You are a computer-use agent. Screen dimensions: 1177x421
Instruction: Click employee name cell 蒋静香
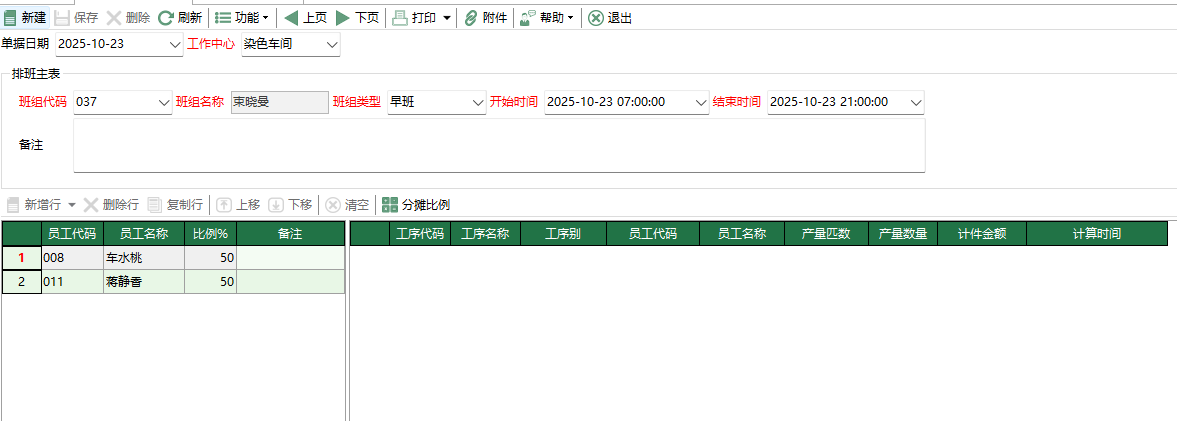click(144, 281)
